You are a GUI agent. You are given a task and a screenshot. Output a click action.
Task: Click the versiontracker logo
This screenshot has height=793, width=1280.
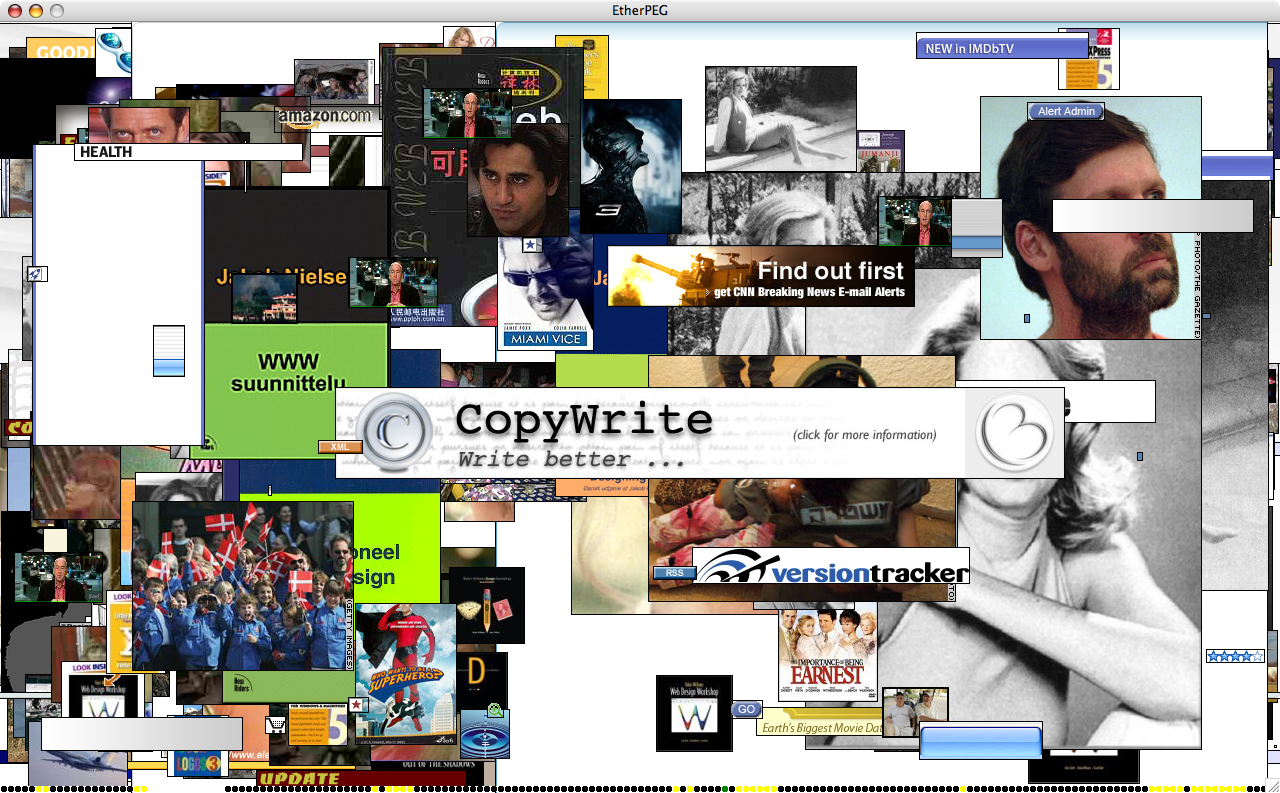[831, 567]
